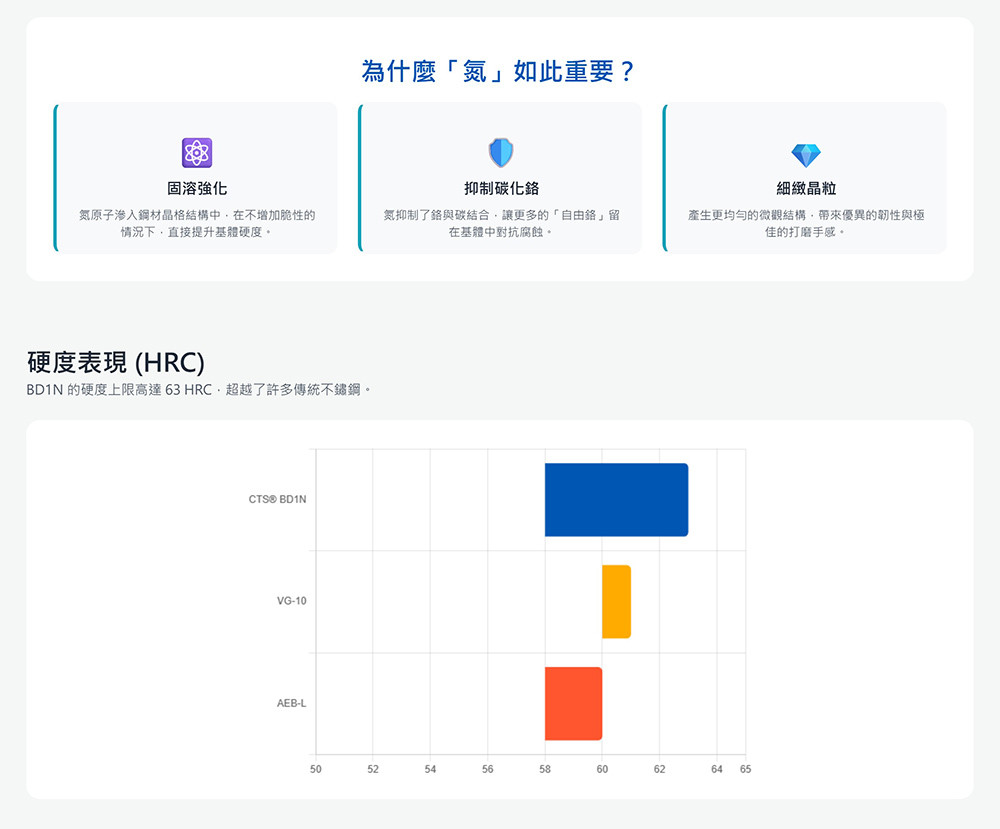Click the 固溶強化 card heading
The width and height of the screenshot is (1000, 829).
pyautogui.click(x=197, y=188)
